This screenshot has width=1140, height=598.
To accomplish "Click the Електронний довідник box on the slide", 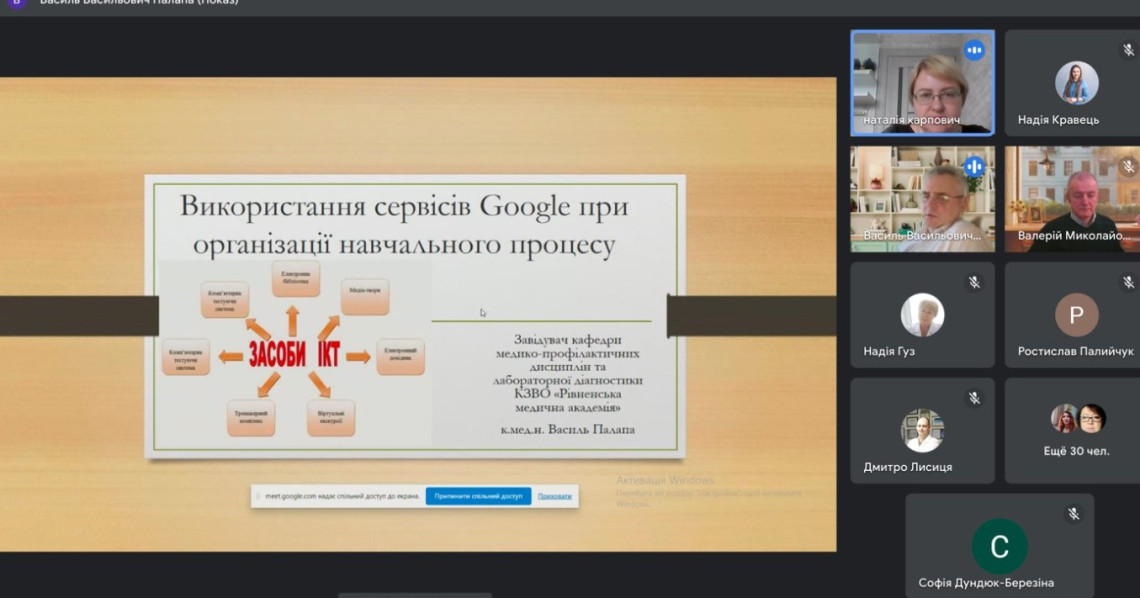I will (x=401, y=357).
